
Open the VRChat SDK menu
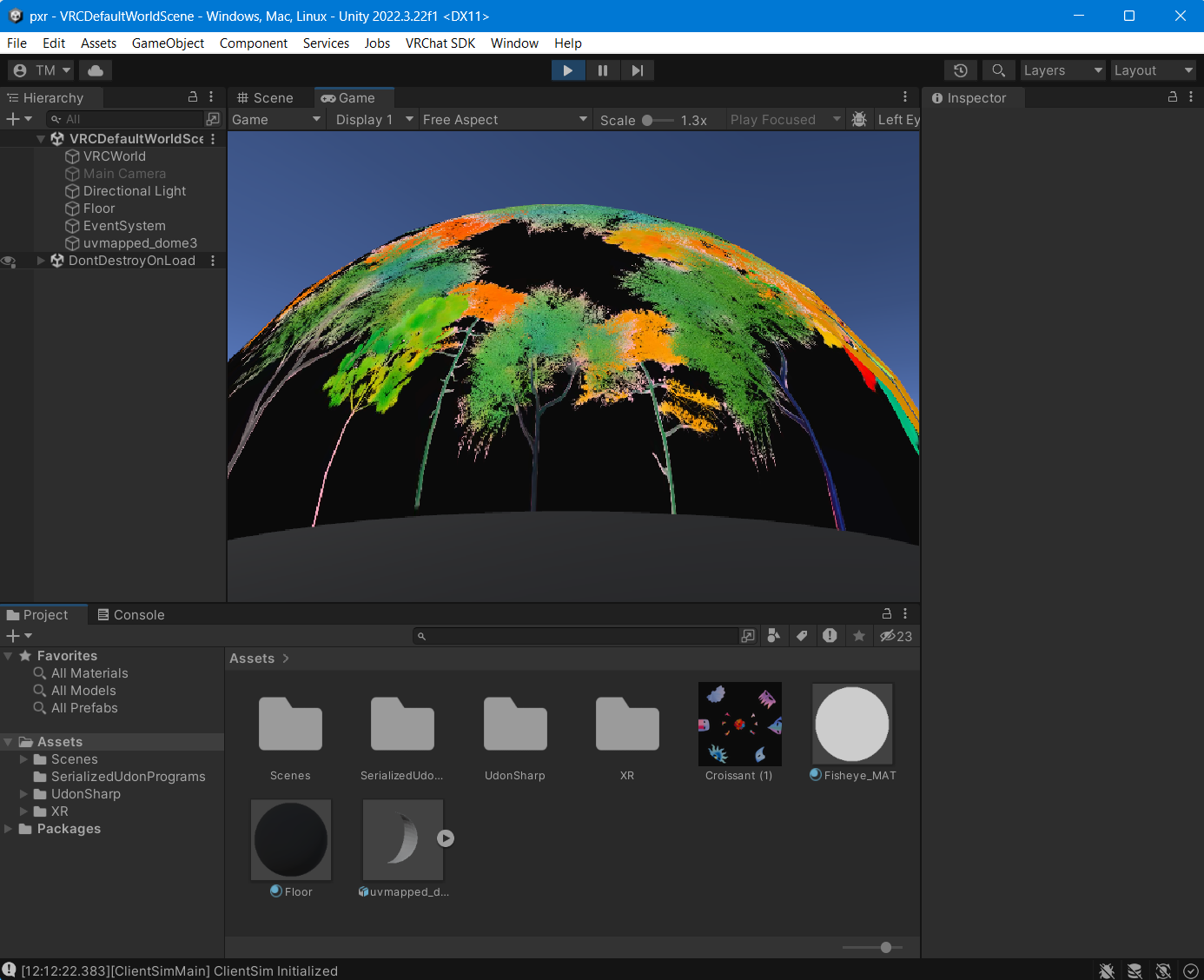point(440,43)
